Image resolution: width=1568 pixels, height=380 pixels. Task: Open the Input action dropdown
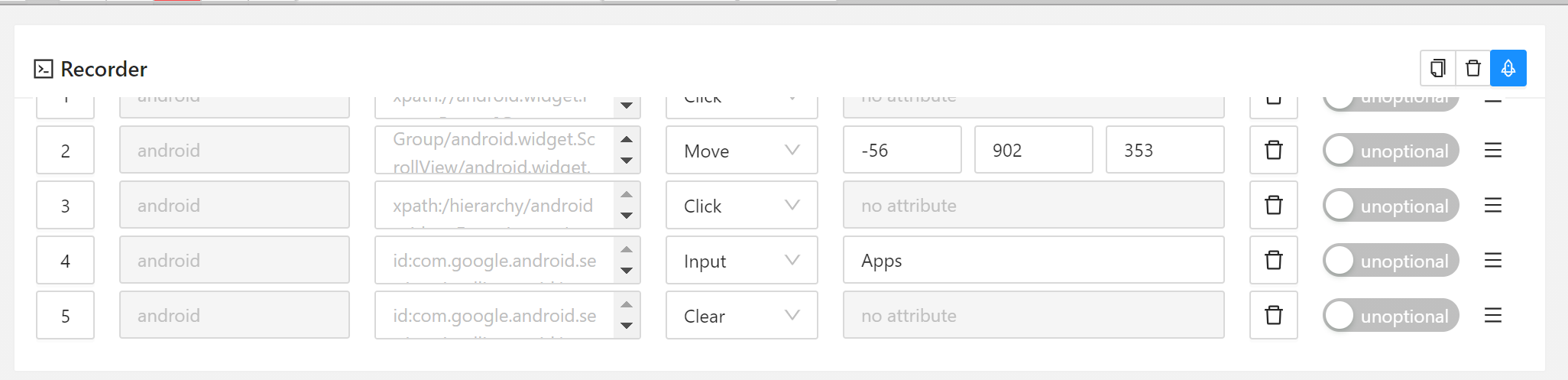741,261
